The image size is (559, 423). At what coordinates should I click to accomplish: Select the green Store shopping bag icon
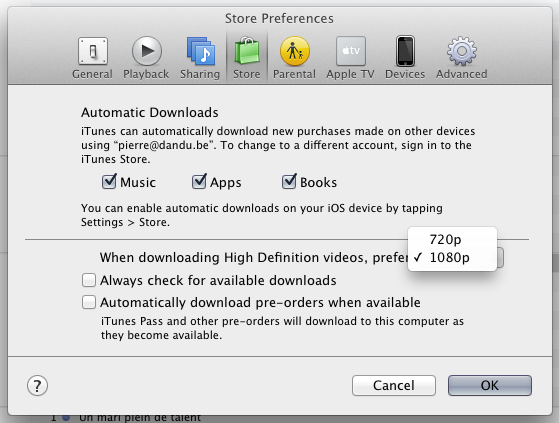[x=247, y=51]
